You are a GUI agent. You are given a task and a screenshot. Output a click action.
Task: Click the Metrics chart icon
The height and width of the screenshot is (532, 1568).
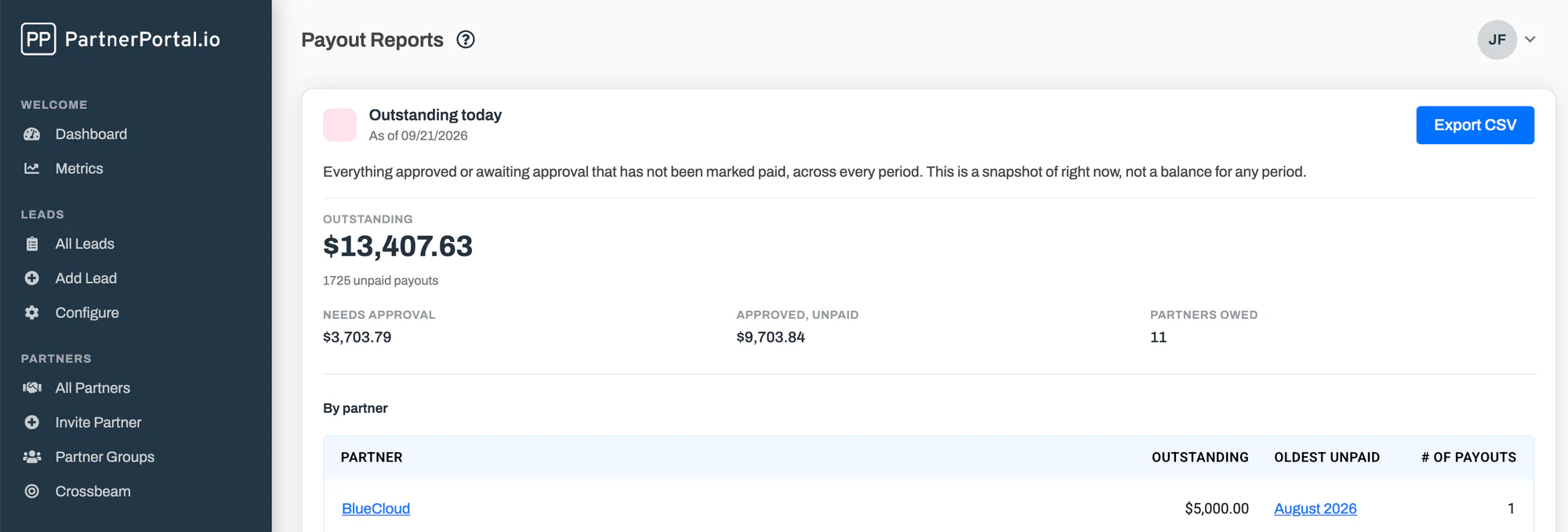(32, 168)
